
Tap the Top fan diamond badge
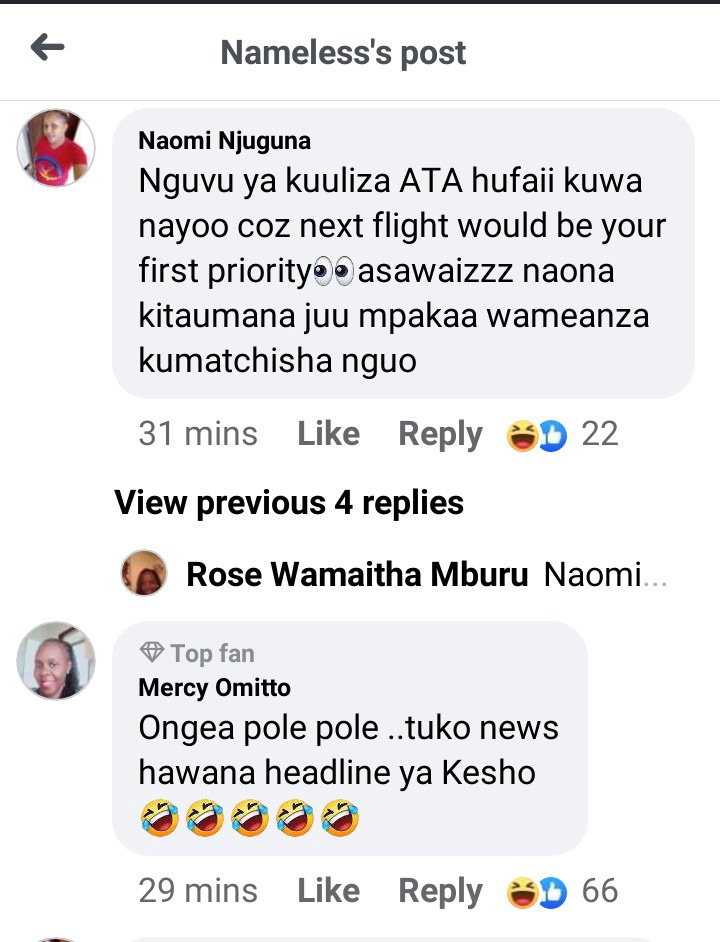point(151,652)
